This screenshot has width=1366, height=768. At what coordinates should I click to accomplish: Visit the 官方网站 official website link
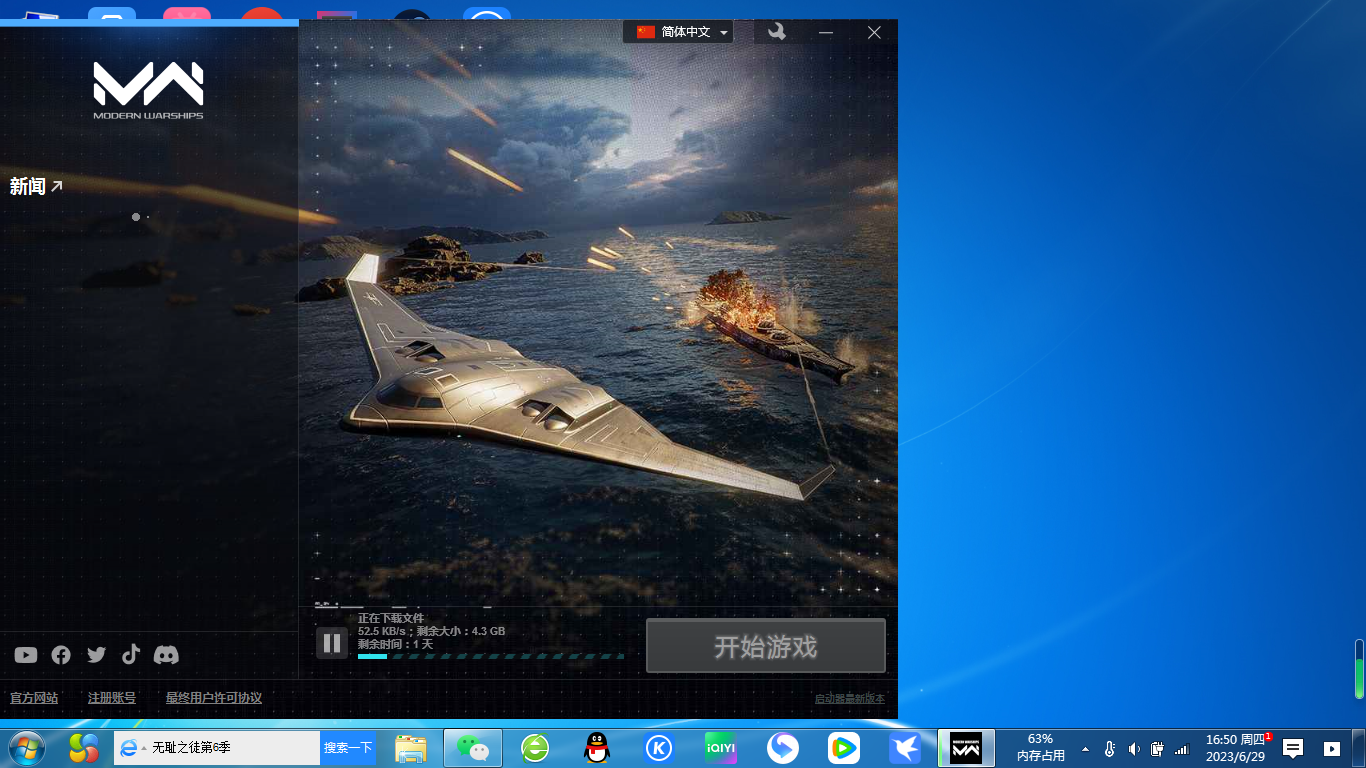pos(34,698)
